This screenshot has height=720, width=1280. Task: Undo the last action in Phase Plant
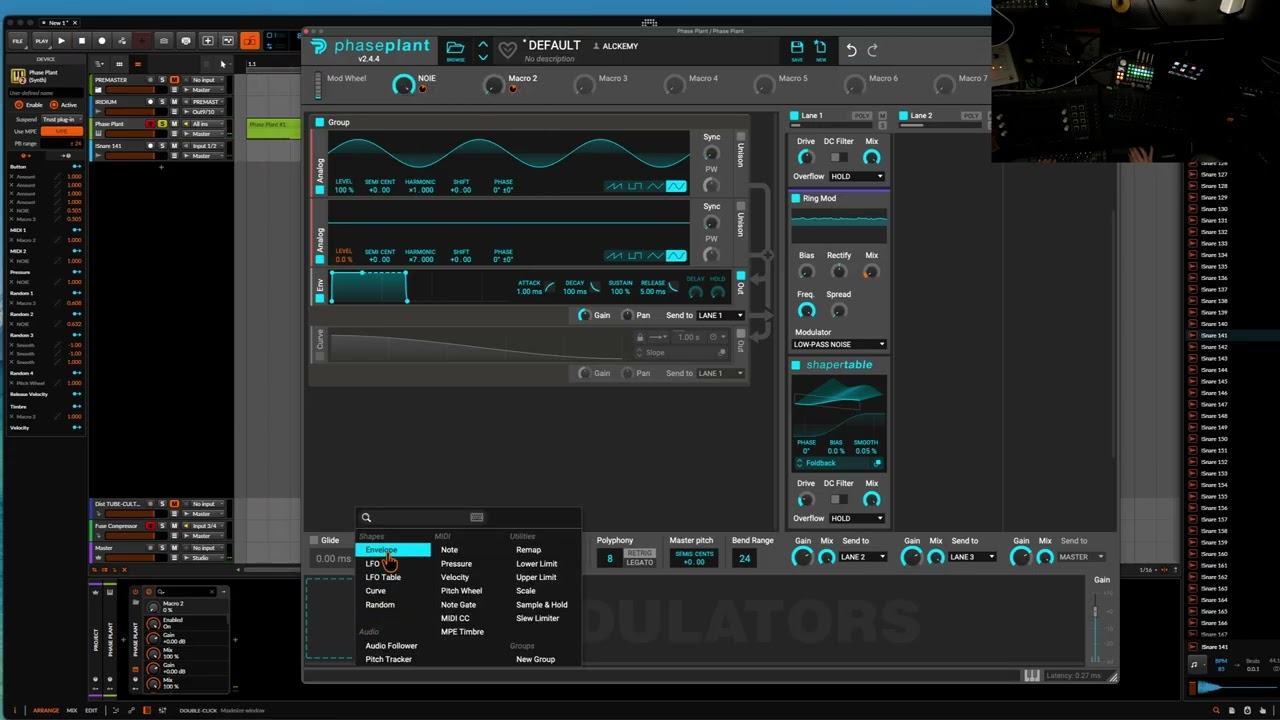click(x=851, y=50)
